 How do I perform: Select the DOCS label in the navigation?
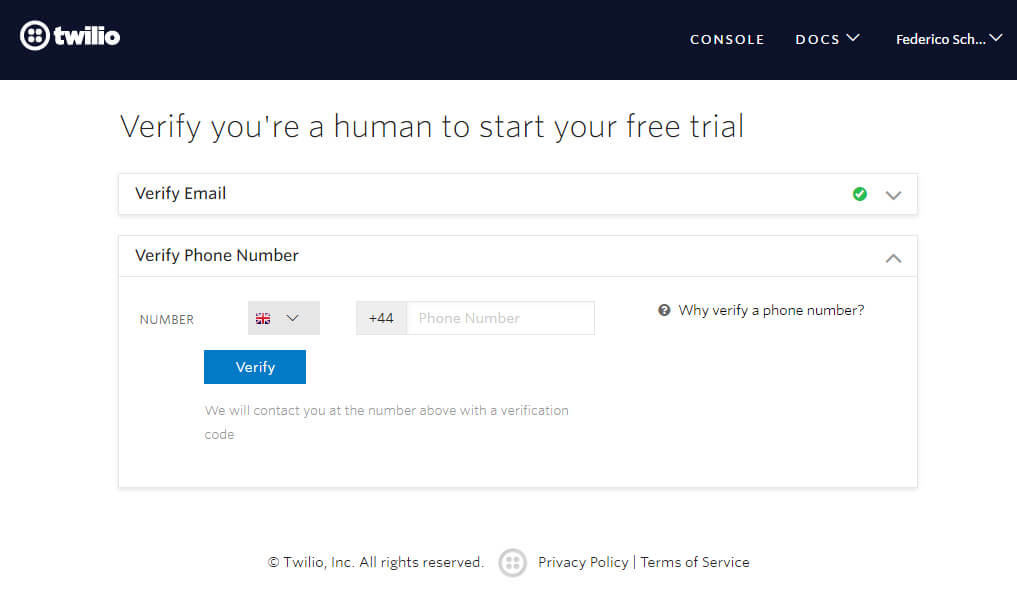(x=817, y=40)
